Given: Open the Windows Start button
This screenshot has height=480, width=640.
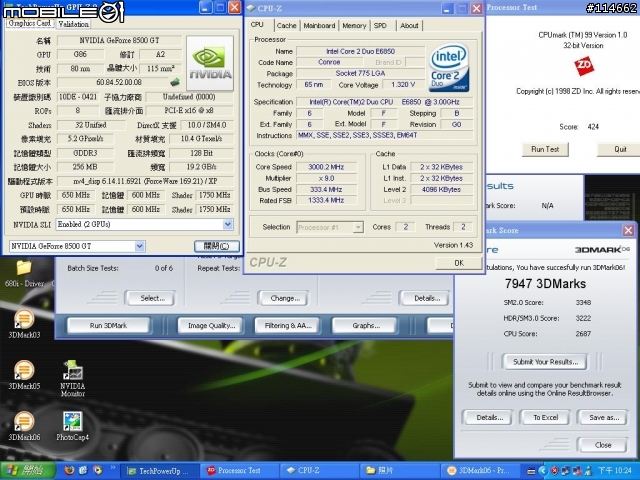Looking at the screenshot, I should click(x=28, y=471).
